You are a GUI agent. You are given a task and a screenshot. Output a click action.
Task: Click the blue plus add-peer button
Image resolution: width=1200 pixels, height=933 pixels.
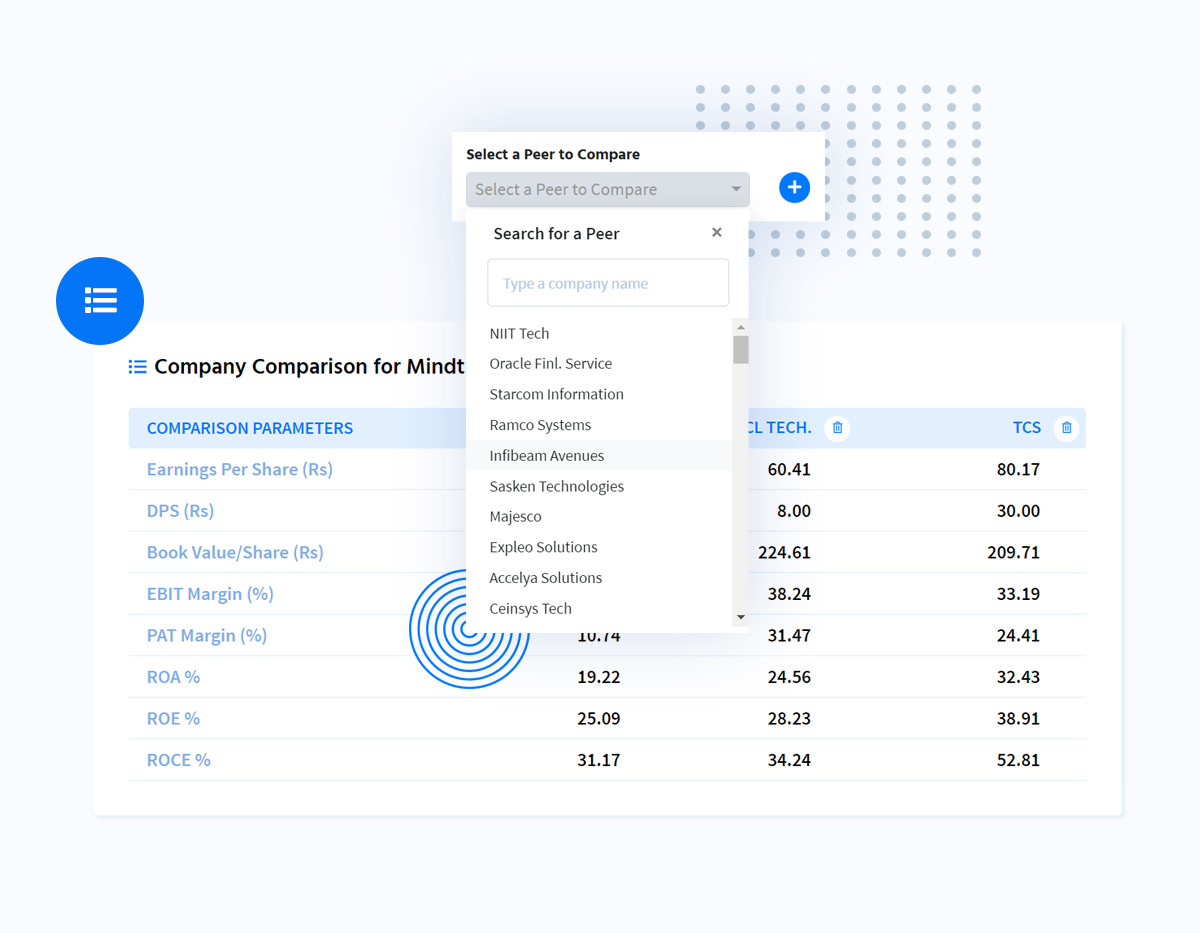(794, 187)
